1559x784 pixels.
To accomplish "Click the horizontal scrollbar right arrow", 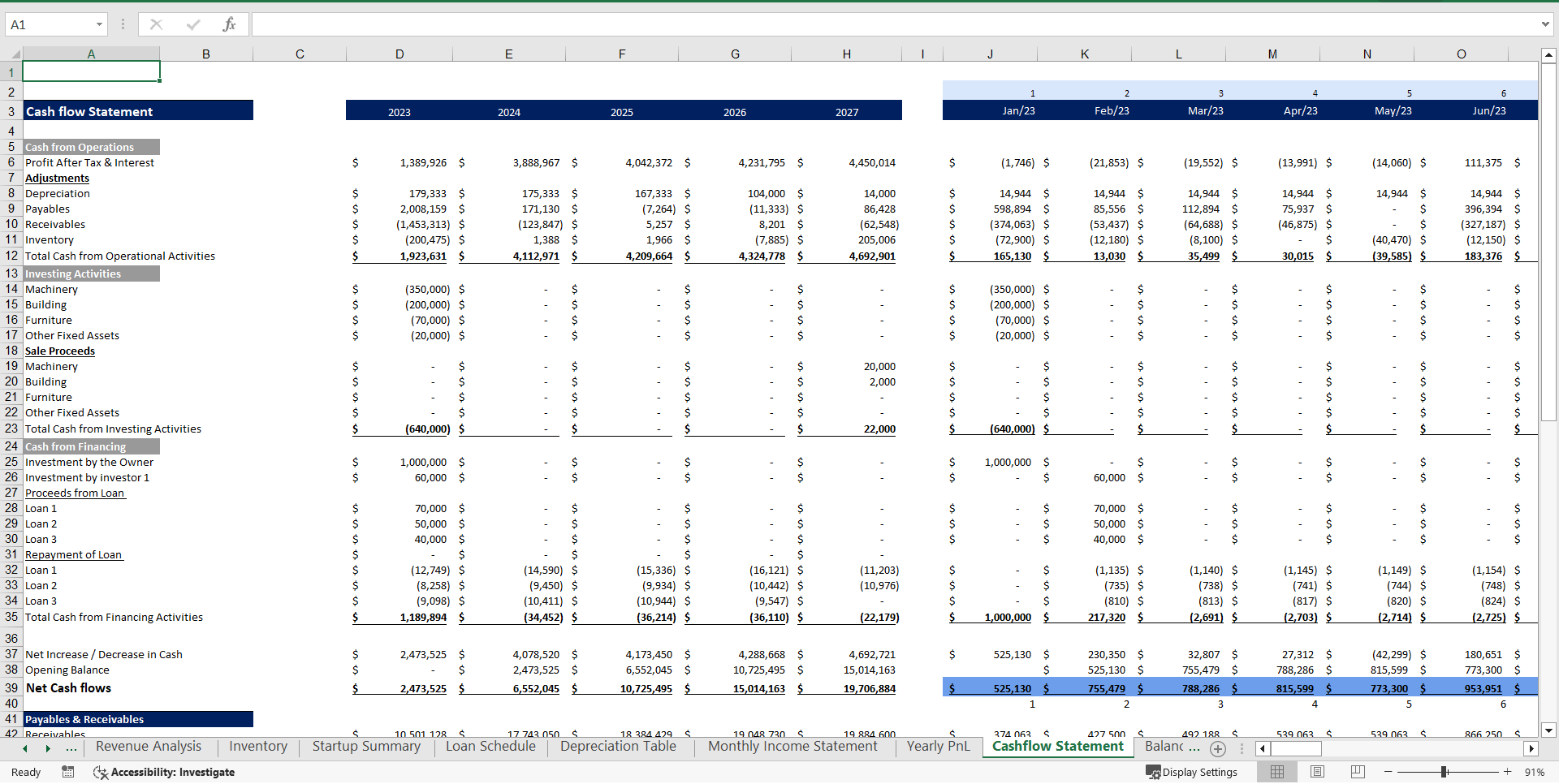I will point(1531,748).
